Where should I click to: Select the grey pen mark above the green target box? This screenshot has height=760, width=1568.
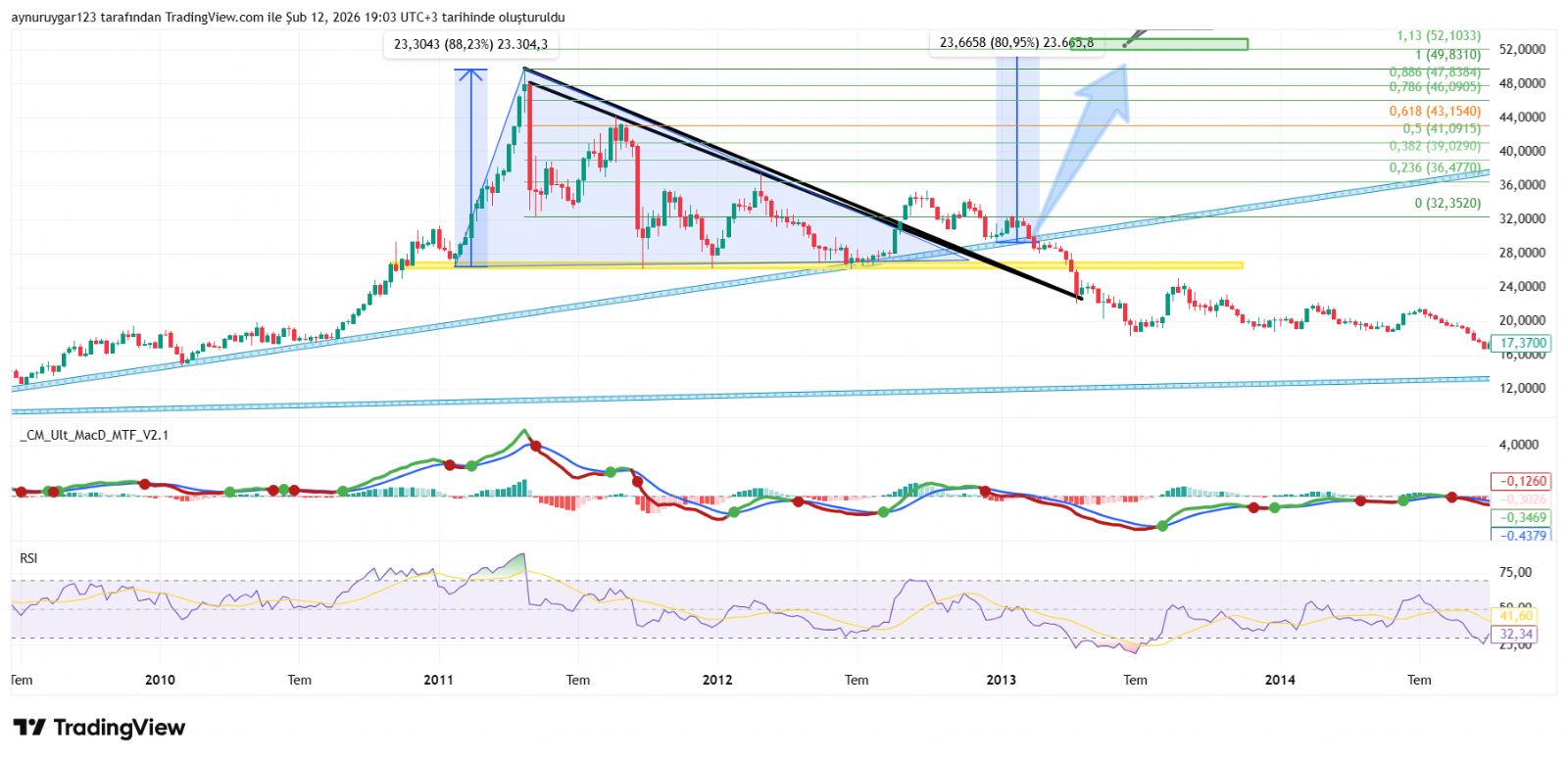[1133, 39]
